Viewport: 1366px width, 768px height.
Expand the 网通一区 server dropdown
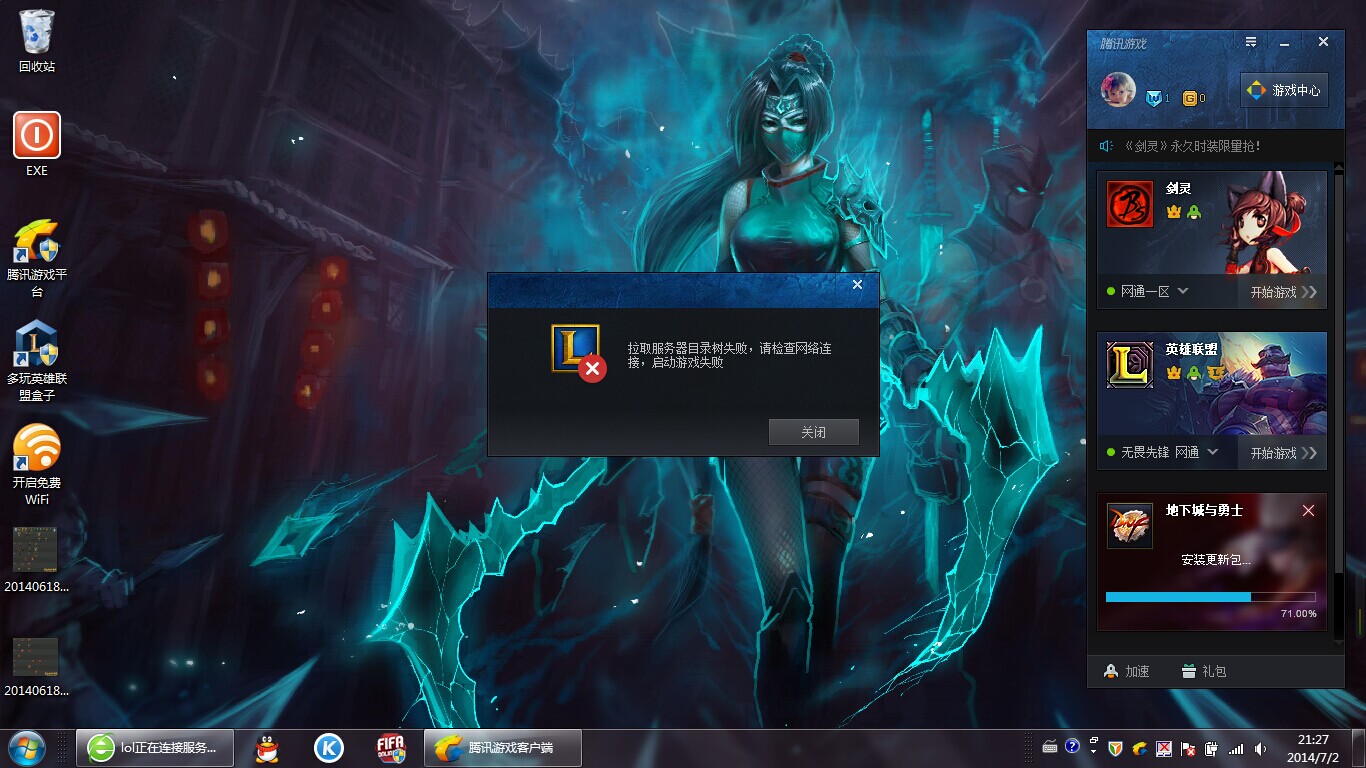tap(1183, 291)
